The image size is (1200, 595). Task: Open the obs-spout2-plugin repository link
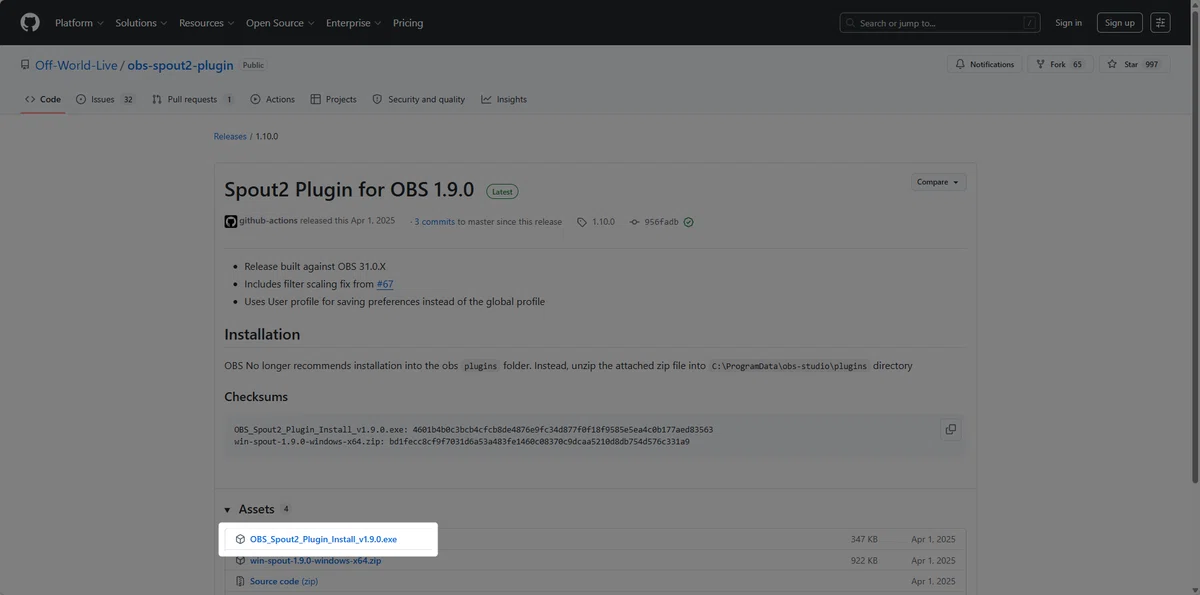(x=181, y=65)
